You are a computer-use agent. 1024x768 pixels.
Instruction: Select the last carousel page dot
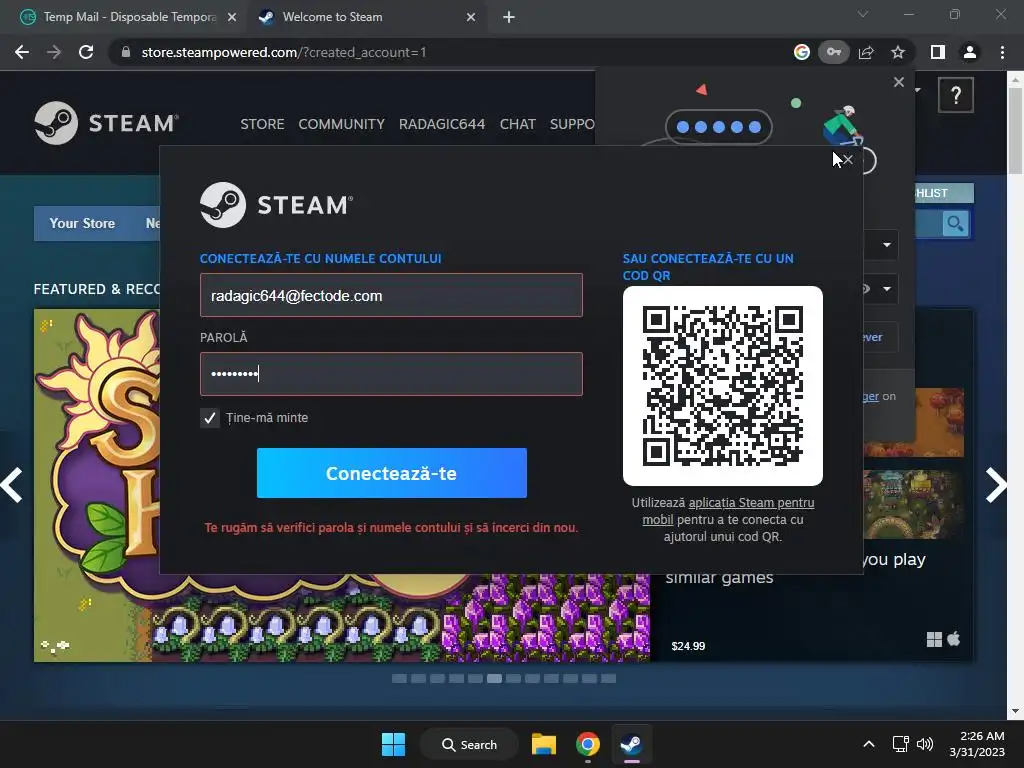(608, 679)
